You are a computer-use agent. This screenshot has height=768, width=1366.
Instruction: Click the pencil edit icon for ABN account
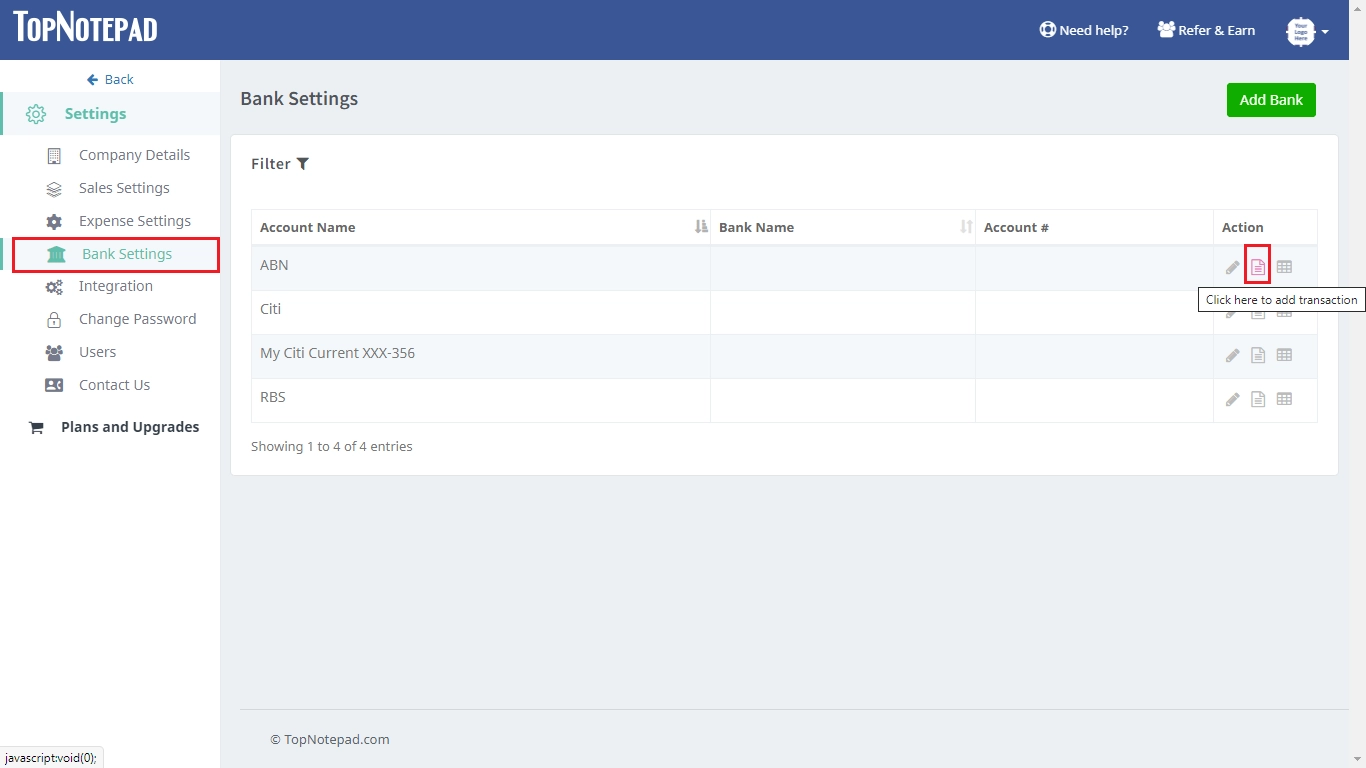(1232, 268)
